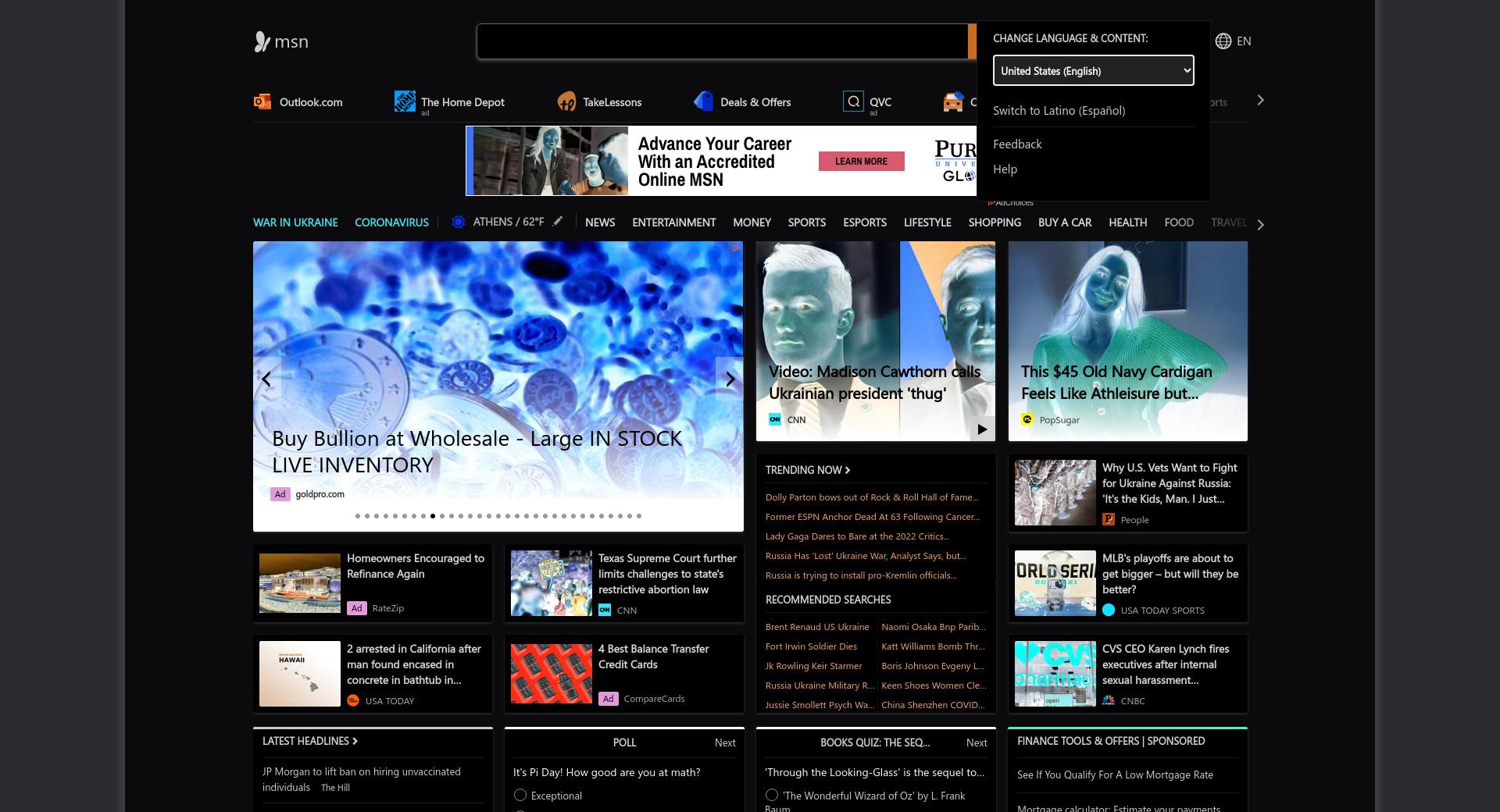Screen dimensions: 1500x812
Task: Show next slide in carousel
Action: pos(730,379)
